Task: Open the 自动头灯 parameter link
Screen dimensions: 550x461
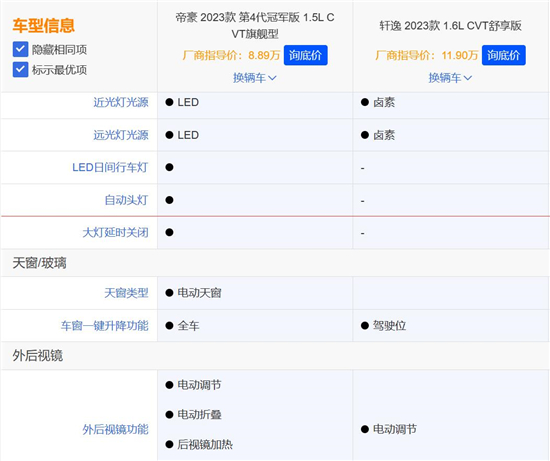Action: click(127, 200)
